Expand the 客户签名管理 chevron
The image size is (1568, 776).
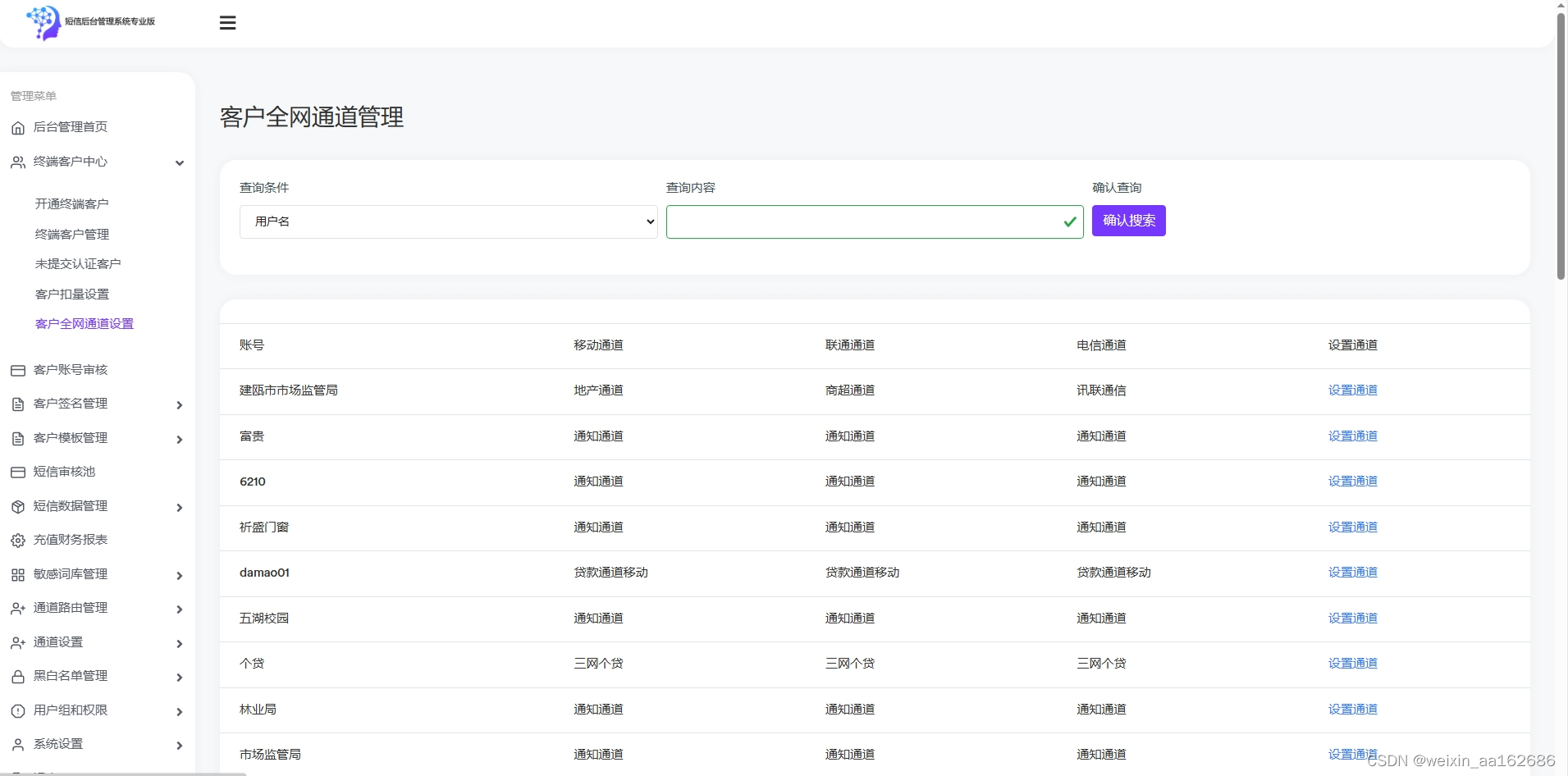click(x=180, y=405)
